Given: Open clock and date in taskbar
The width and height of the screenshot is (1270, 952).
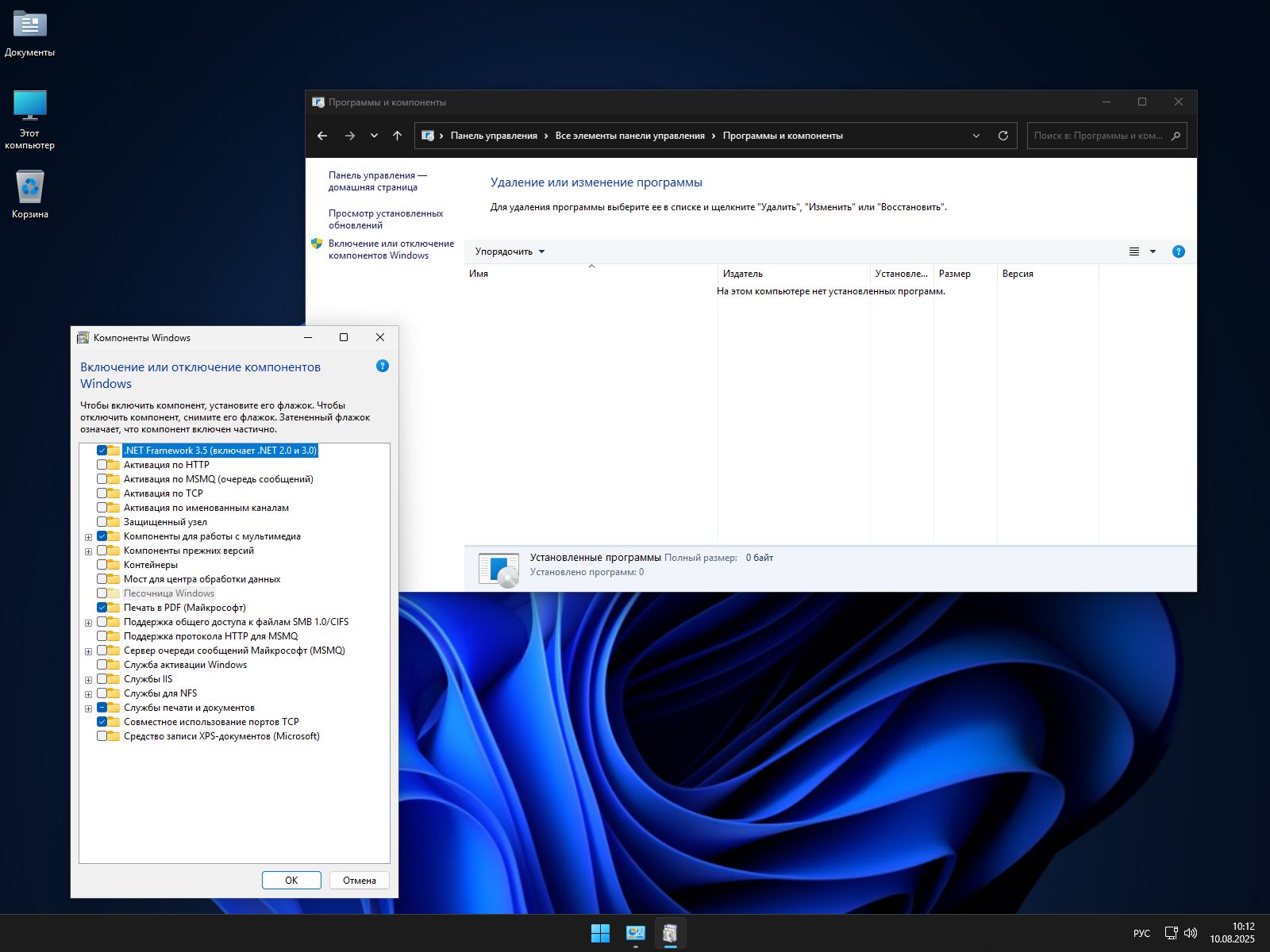Looking at the screenshot, I should pos(1233,933).
